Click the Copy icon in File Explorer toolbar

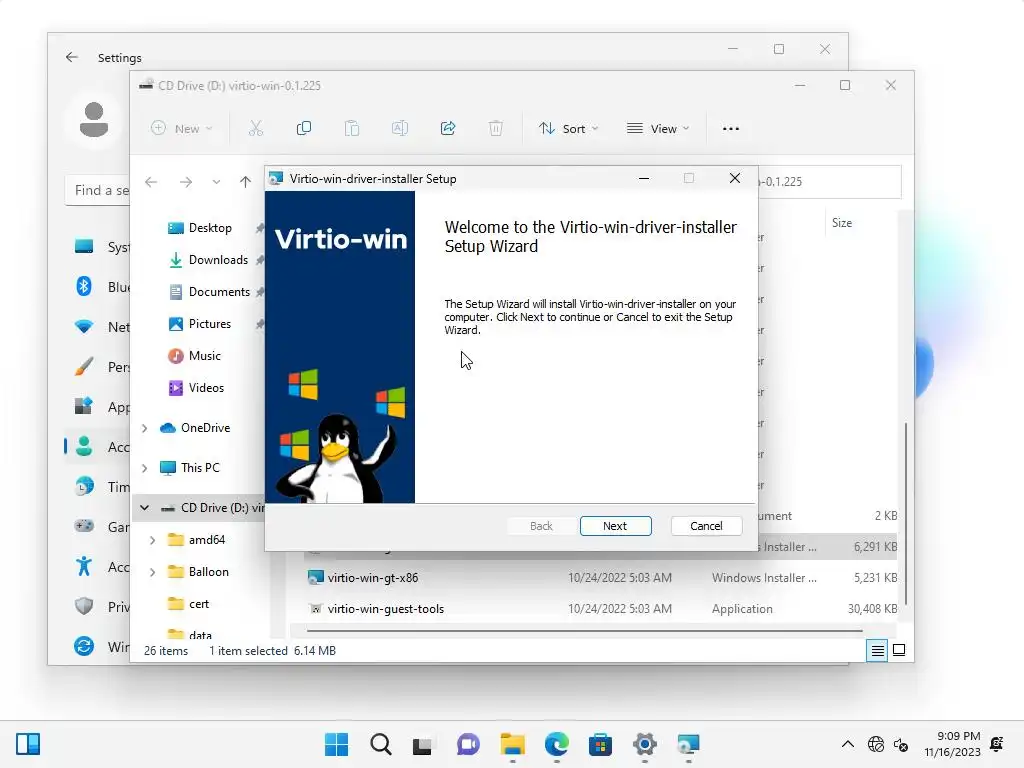(x=304, y=128)
